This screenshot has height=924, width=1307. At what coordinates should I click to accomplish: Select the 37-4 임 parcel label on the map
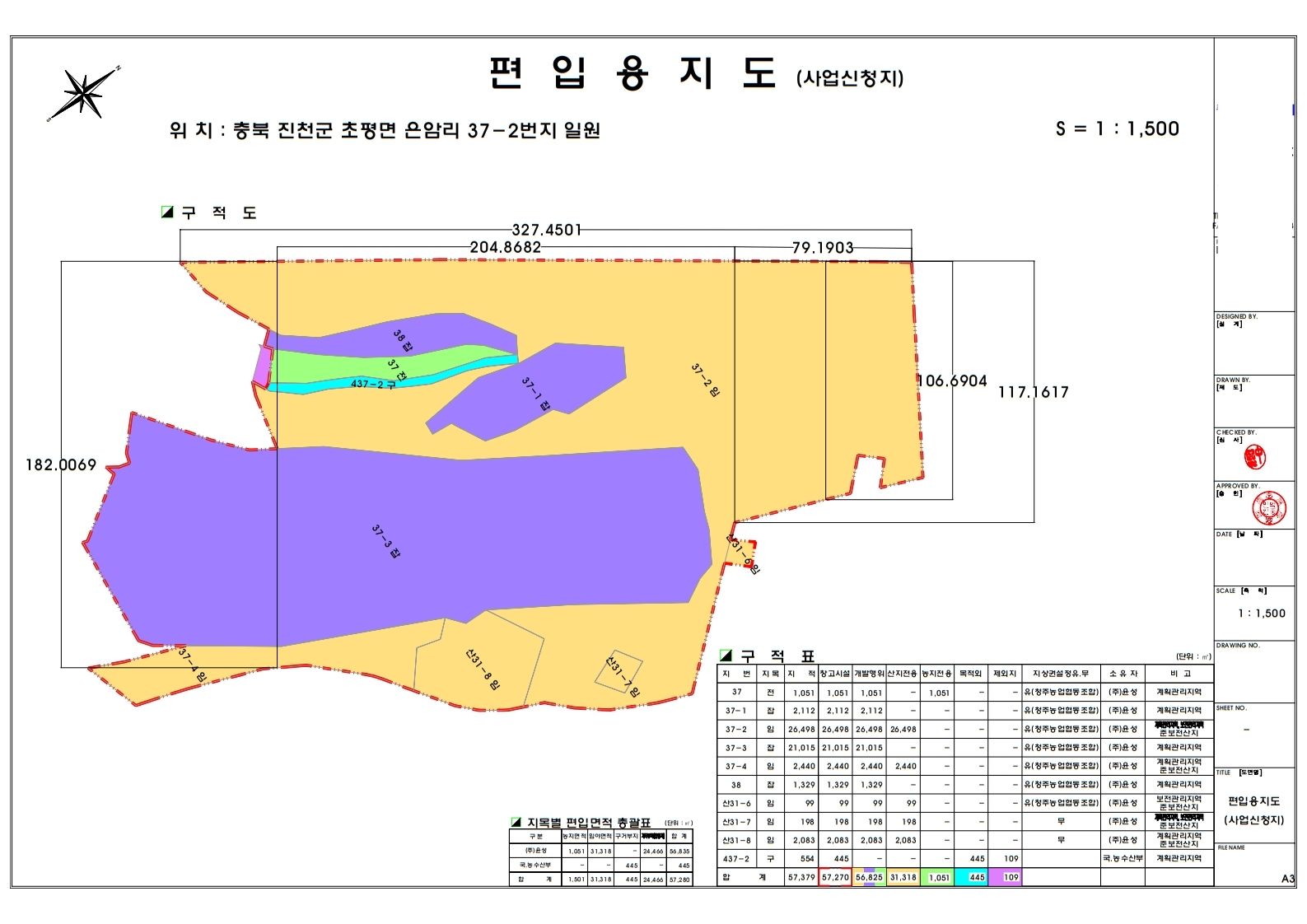click(193, 665)
